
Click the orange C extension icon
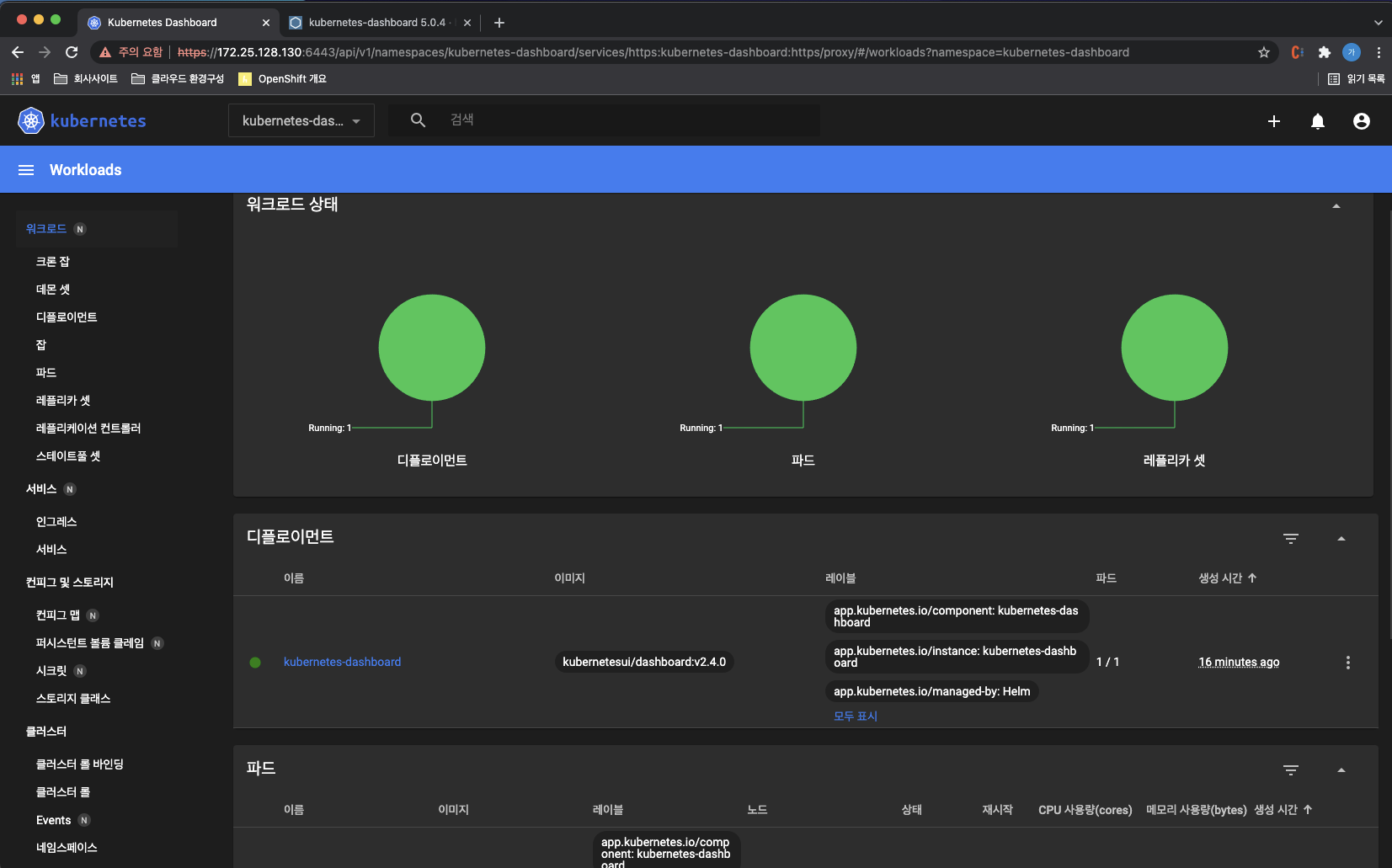pos(1298,52)
